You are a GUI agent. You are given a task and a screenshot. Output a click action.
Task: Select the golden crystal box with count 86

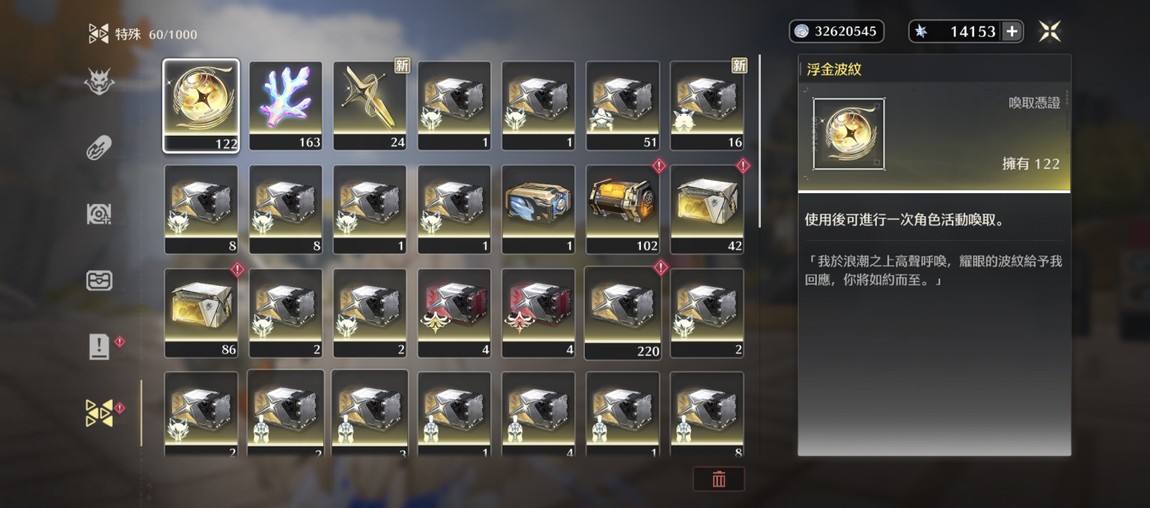coord(201,313)
